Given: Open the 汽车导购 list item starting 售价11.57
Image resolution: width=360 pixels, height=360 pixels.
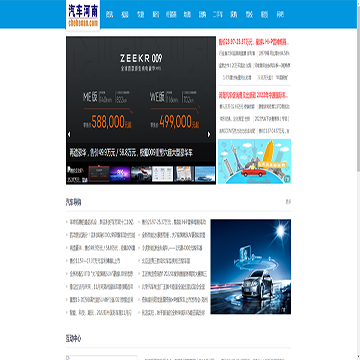Looking at the screenshot, I should click(95, 261).
